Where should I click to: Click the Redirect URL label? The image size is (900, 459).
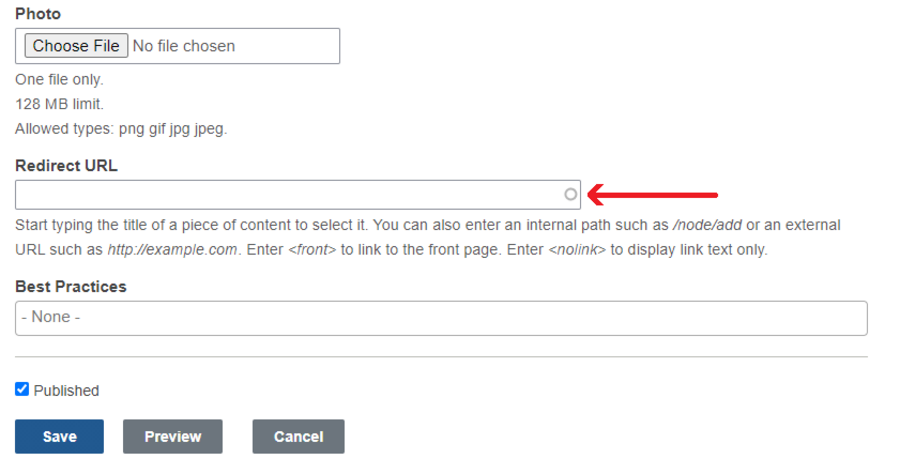coord(66,166)
